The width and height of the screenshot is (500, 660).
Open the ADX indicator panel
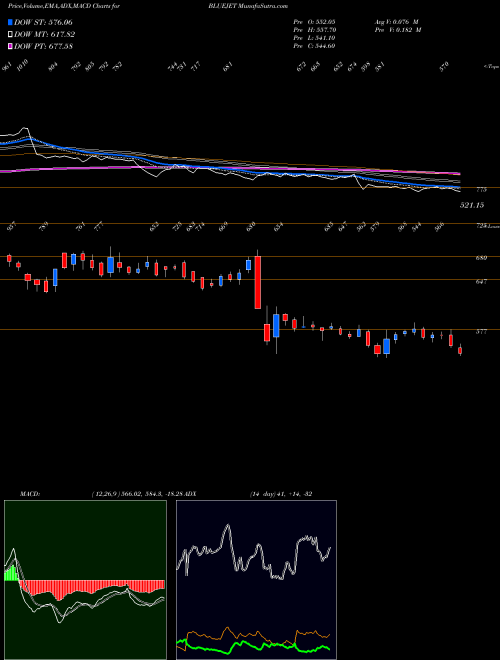tap(256, 580)
